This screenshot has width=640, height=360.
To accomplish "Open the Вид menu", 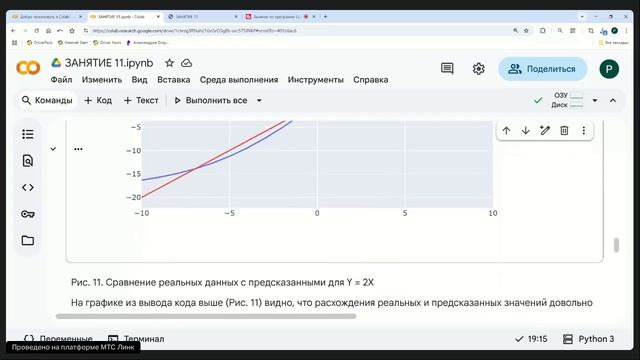I will click(139, 80).
